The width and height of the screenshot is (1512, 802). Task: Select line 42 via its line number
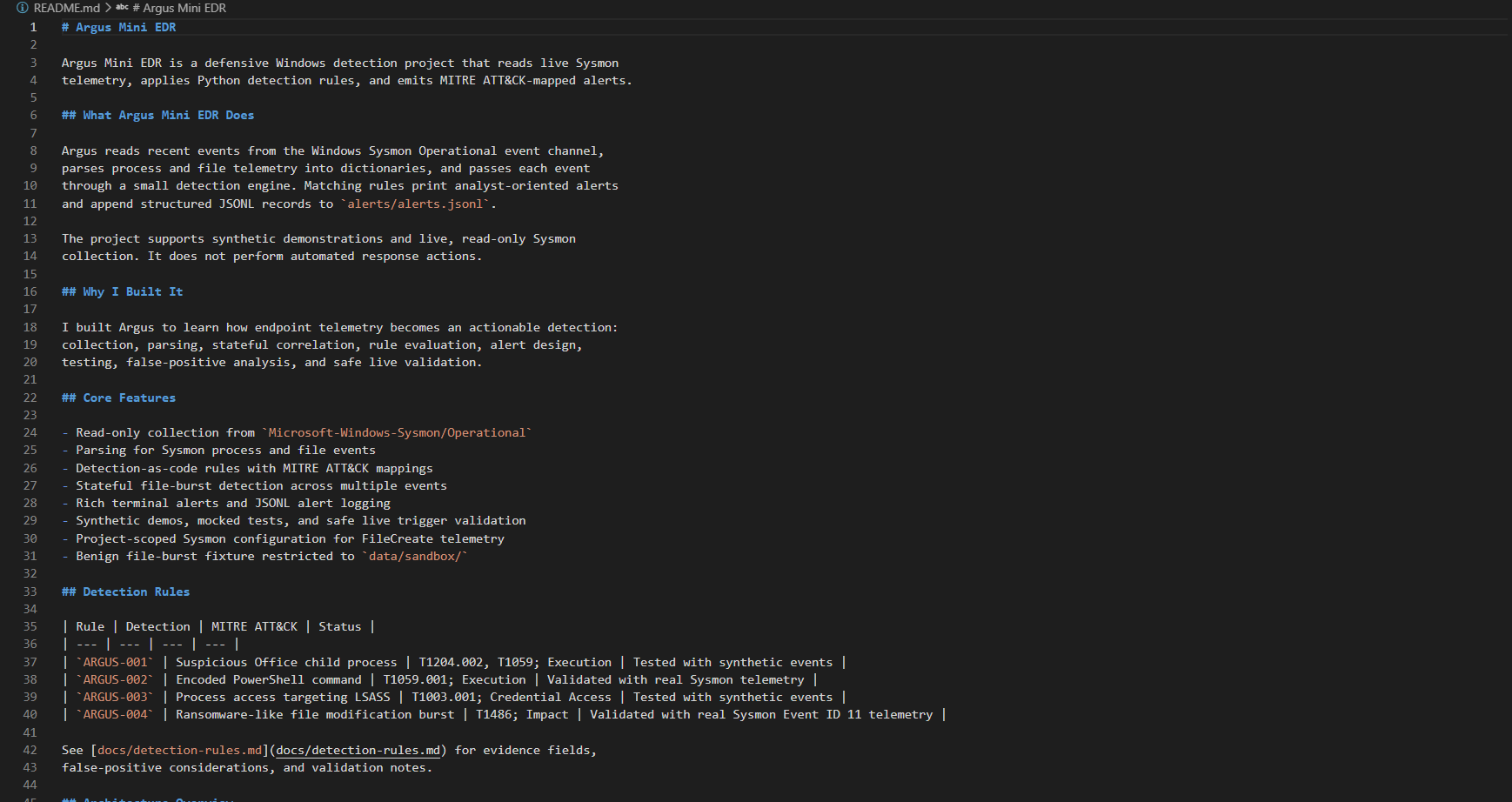pyautogui.click(x=30, y=750)
